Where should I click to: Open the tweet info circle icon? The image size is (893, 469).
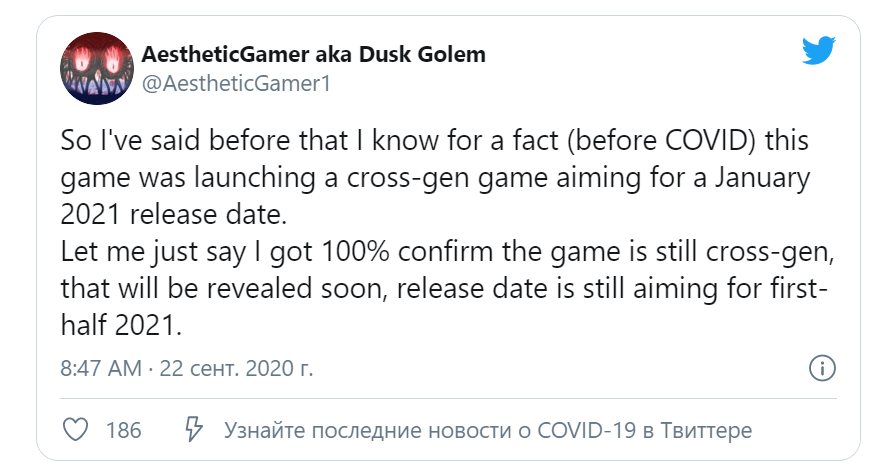[x=821, y=367]
